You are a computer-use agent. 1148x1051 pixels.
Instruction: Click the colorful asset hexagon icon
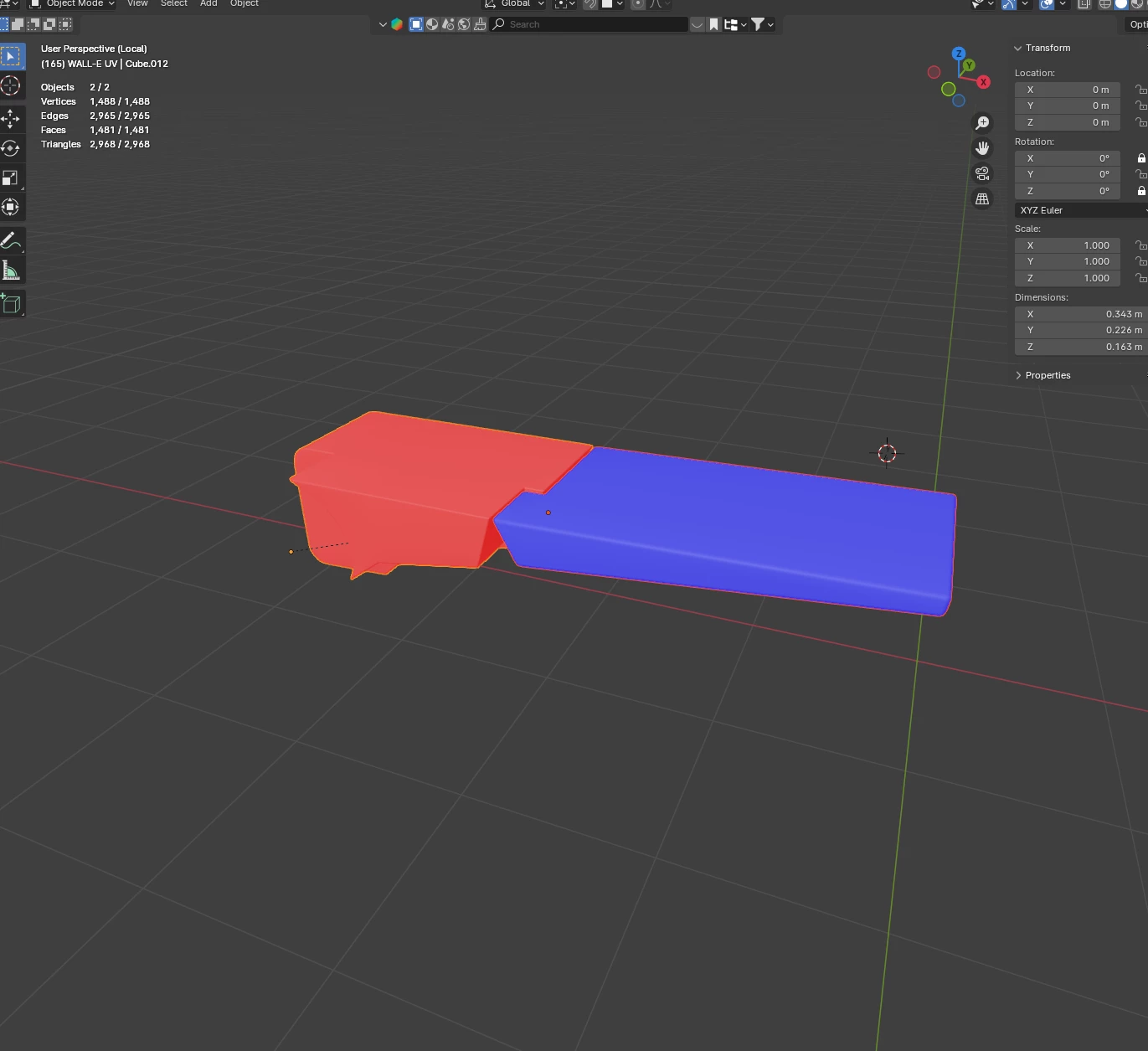pos(397,24)
